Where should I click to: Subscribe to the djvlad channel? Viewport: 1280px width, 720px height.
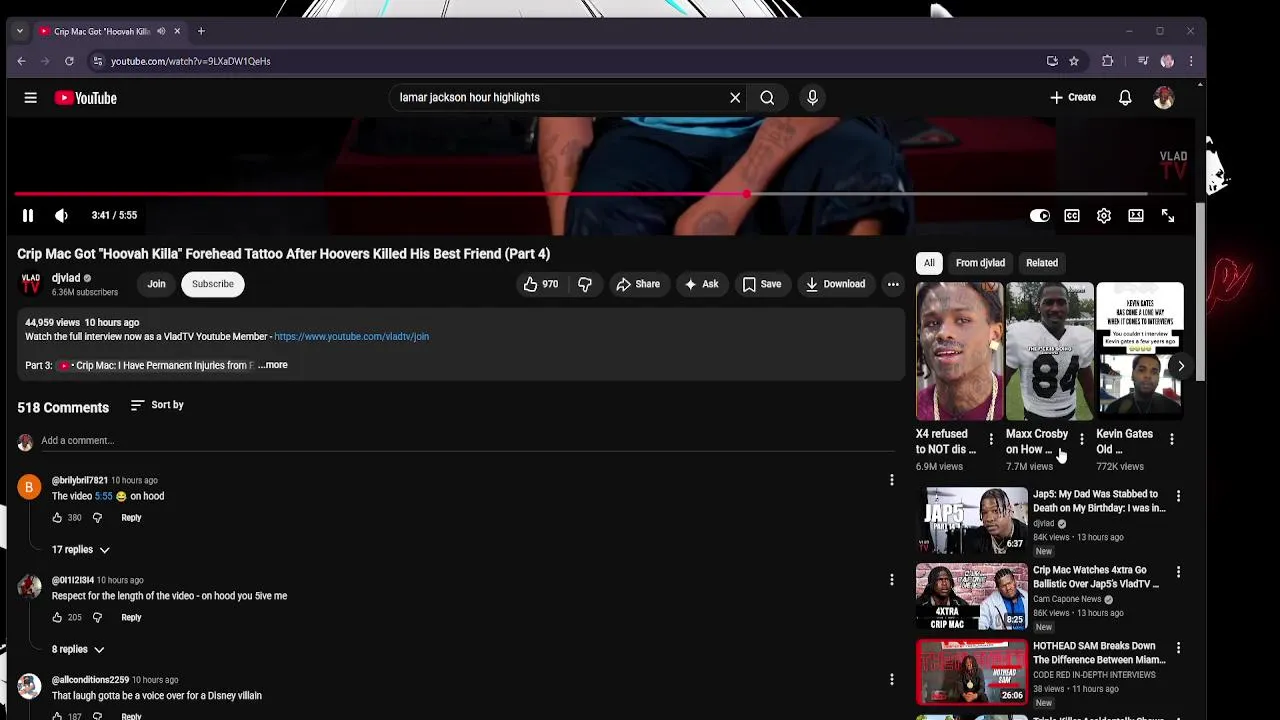tap(213, 284)
